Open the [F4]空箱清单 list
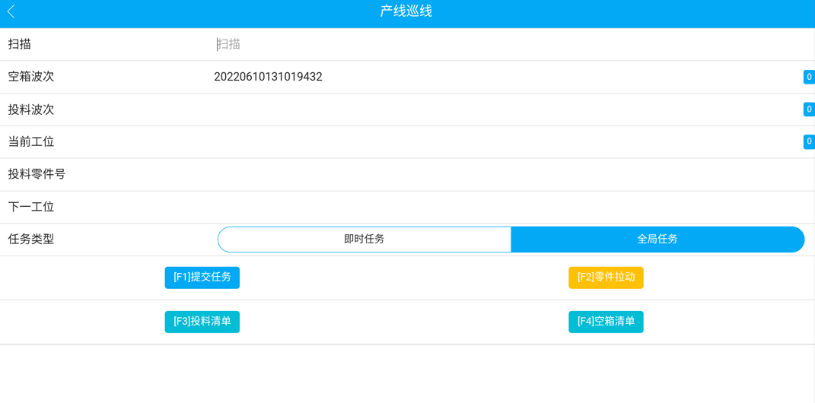Image resolution: width=815 pixels, height=403 pixels. (606, 321)
